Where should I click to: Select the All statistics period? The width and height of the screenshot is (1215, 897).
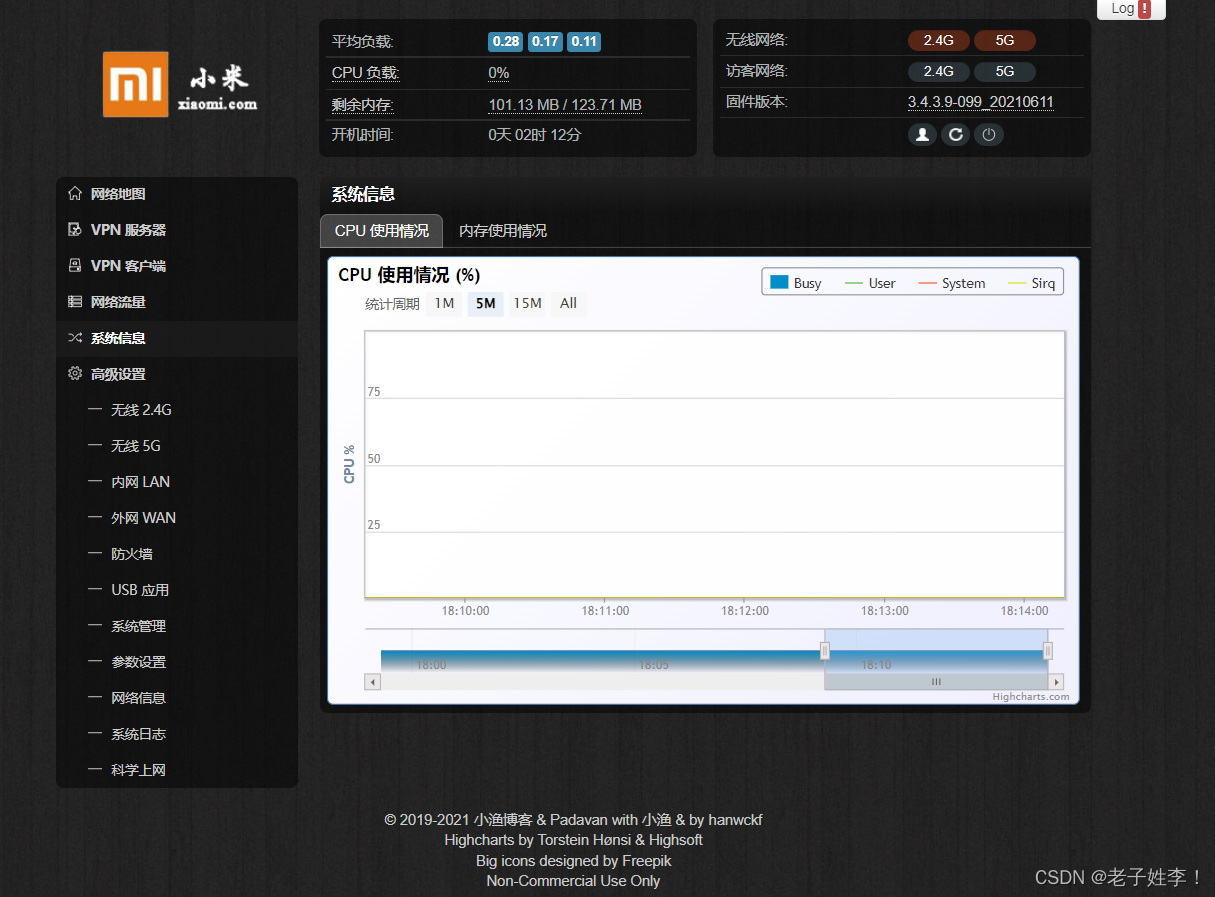(568, 303)
